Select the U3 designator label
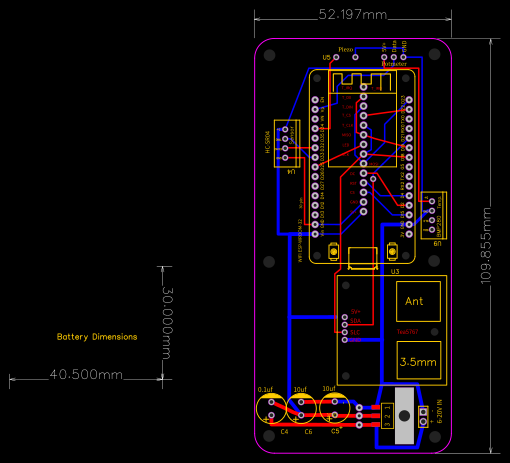This screenshot has width=510, height=463. pos(395,272)
